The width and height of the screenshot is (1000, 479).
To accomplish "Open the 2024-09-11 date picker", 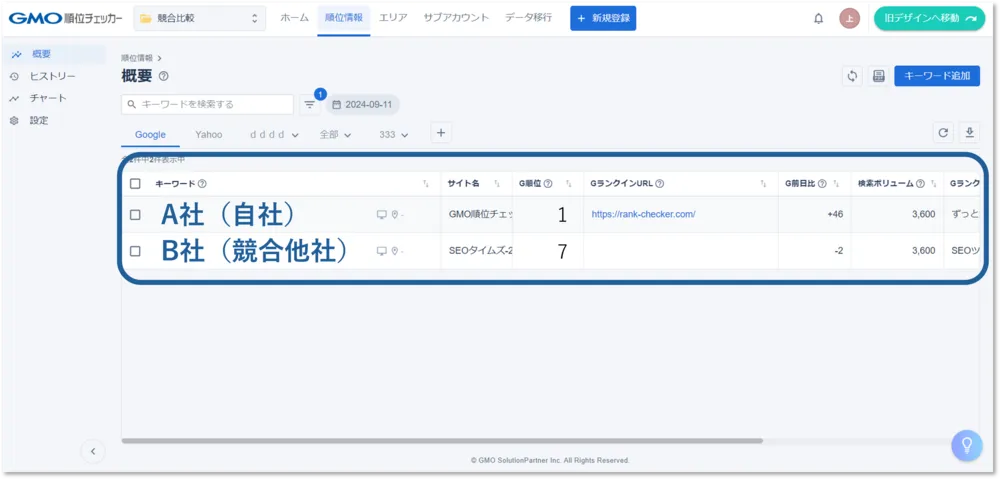I will pyautogui.click(x=362, y=105).
